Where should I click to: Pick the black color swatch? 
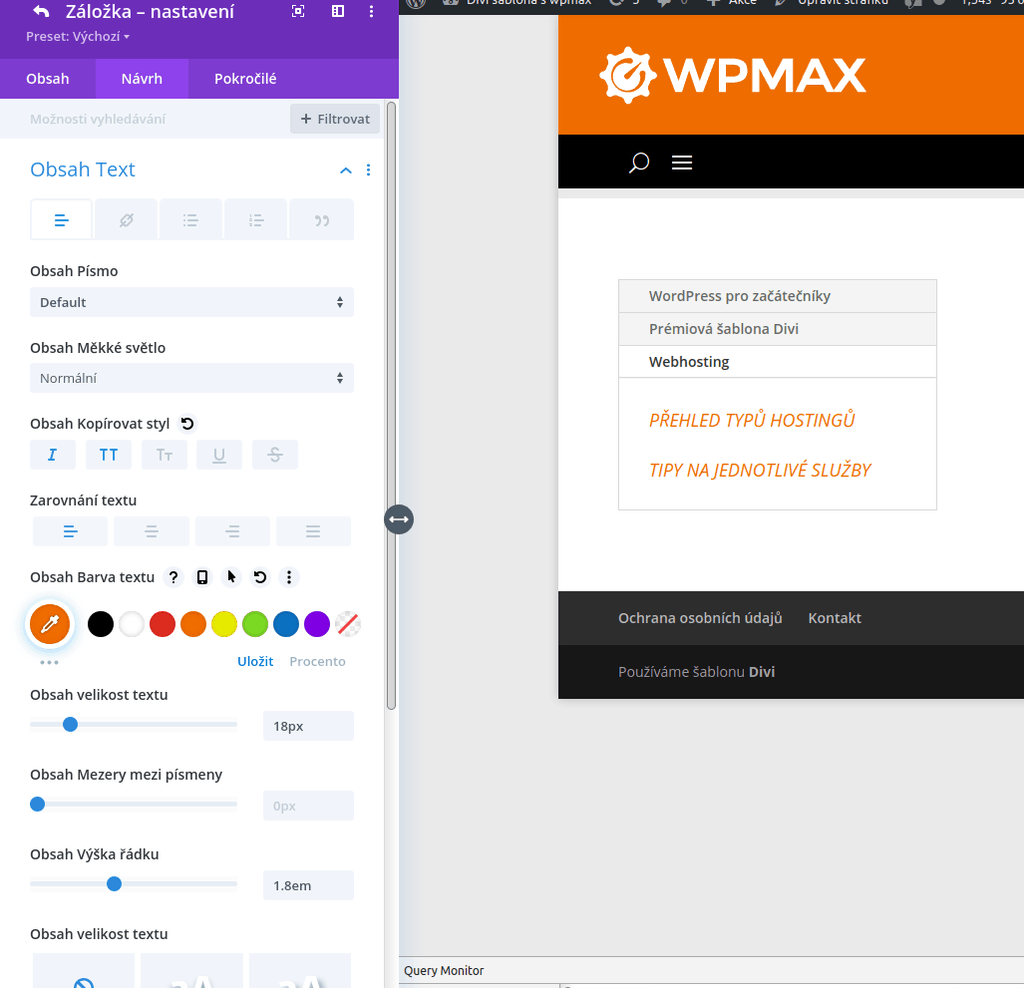(x=101, y=624)
